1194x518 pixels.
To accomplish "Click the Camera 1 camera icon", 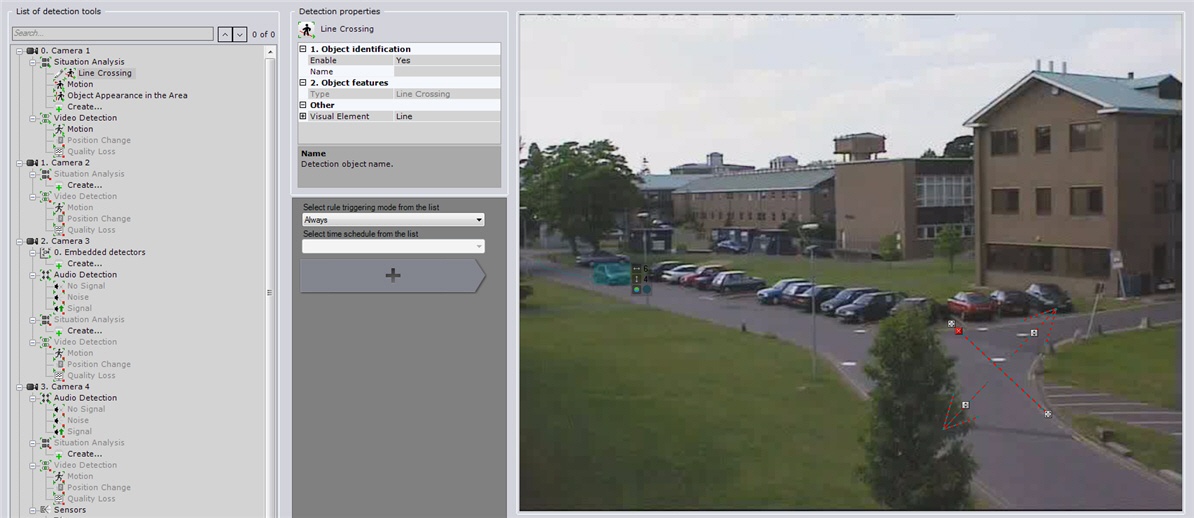I will coord(33,51).
